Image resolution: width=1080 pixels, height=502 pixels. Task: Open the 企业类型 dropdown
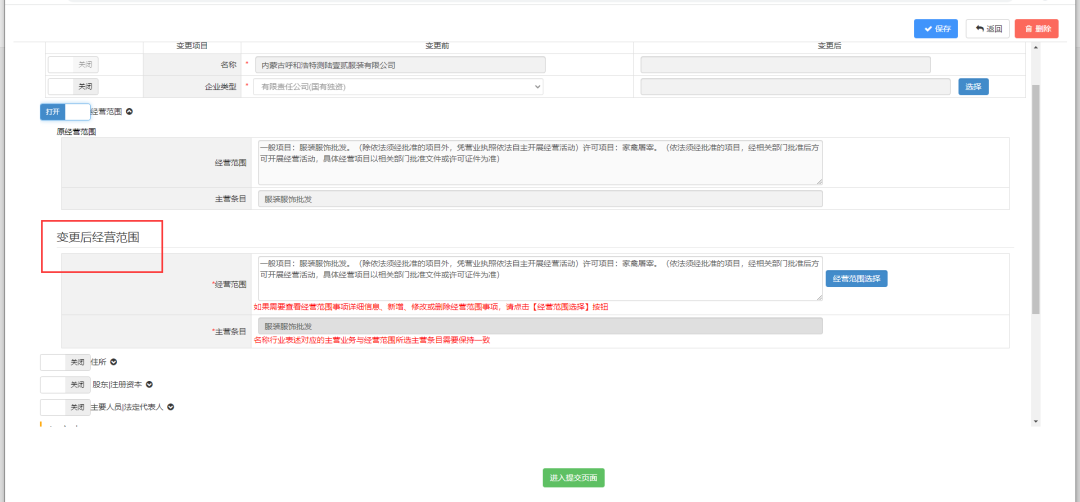tap(398, 87)
